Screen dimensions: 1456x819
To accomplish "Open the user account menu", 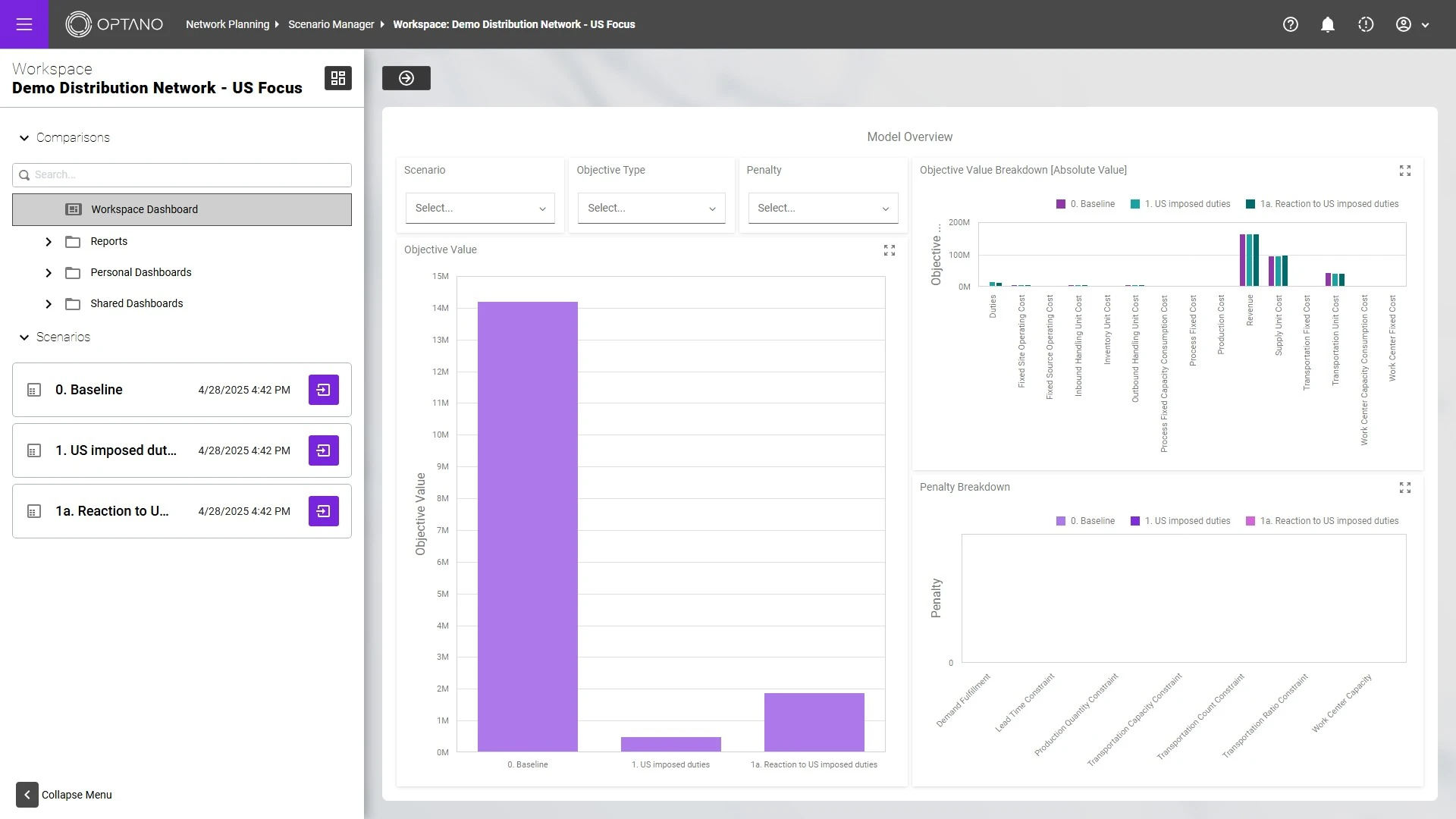I will tap(1404, 24).
